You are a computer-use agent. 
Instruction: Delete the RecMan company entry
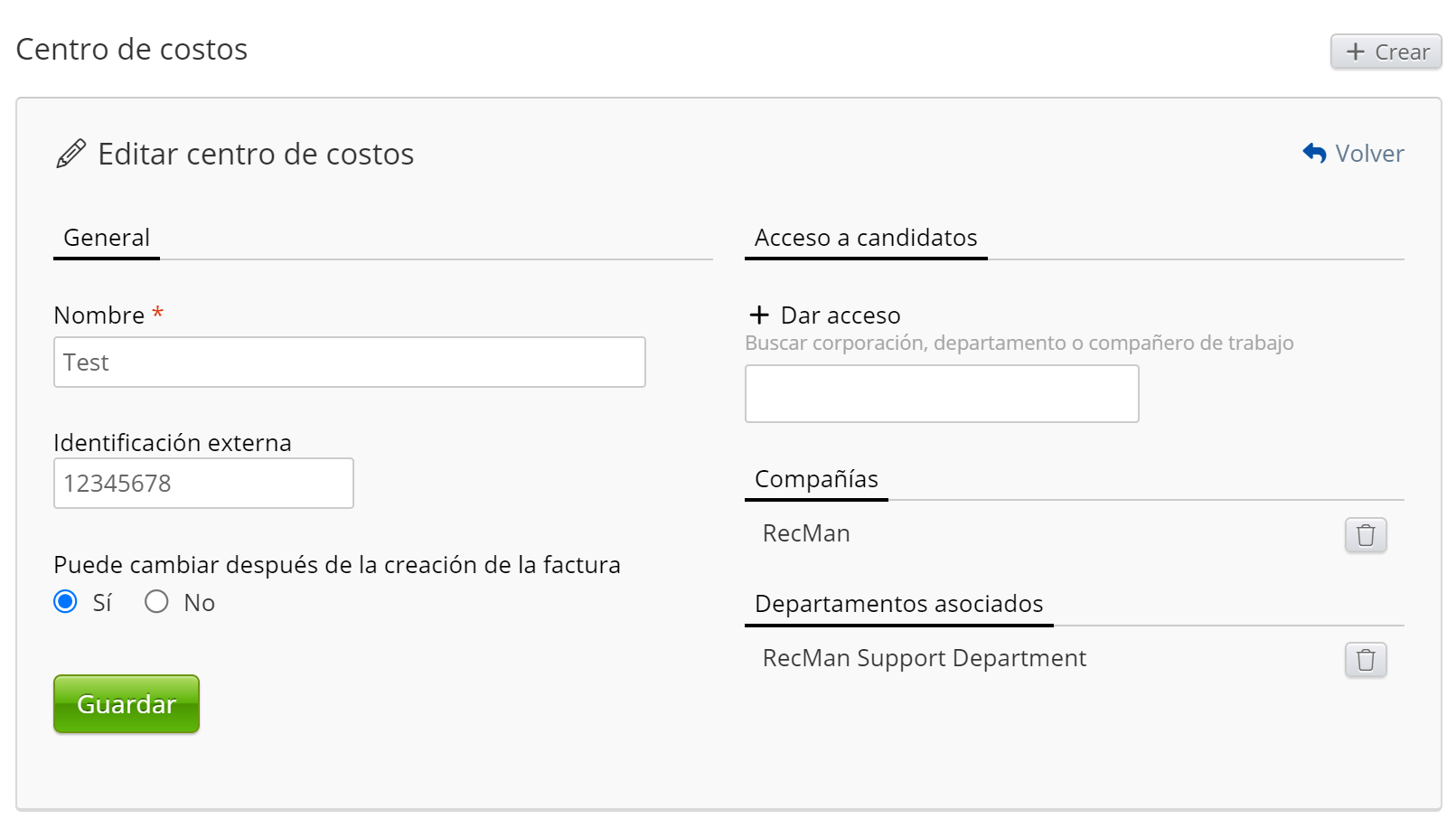(1365, 535)
